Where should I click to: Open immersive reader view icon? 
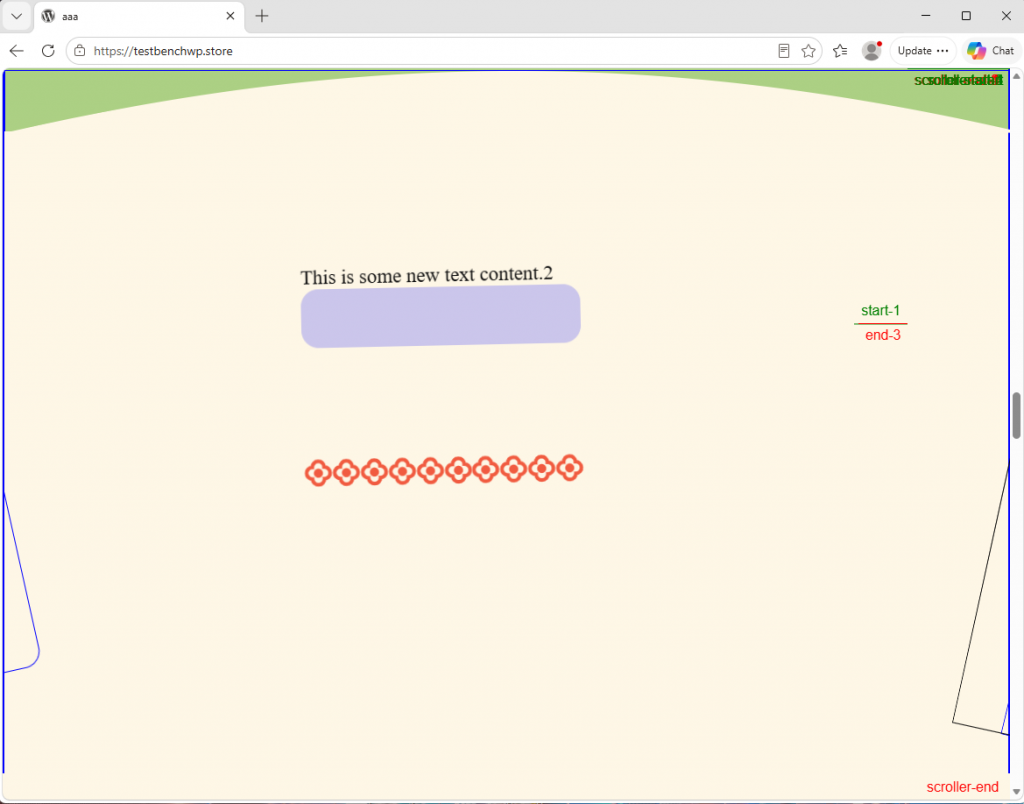pos(784,51)
